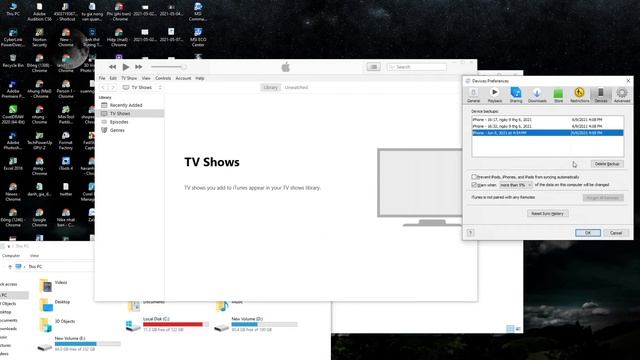Open Store preferences tab

click(x=558, y=95)
